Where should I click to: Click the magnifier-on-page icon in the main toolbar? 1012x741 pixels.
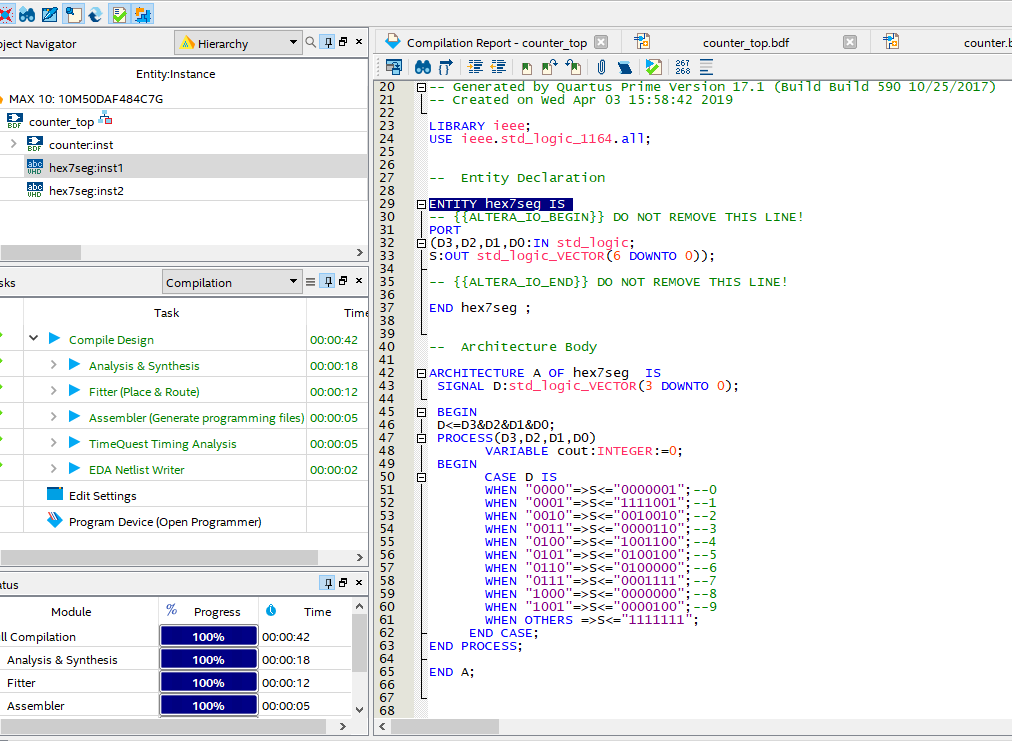click(73, 14)
